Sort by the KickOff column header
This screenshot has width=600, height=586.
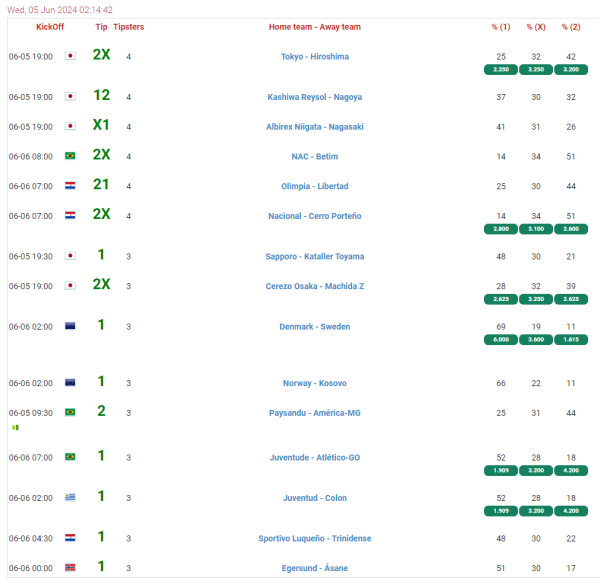tap(50, 27)
